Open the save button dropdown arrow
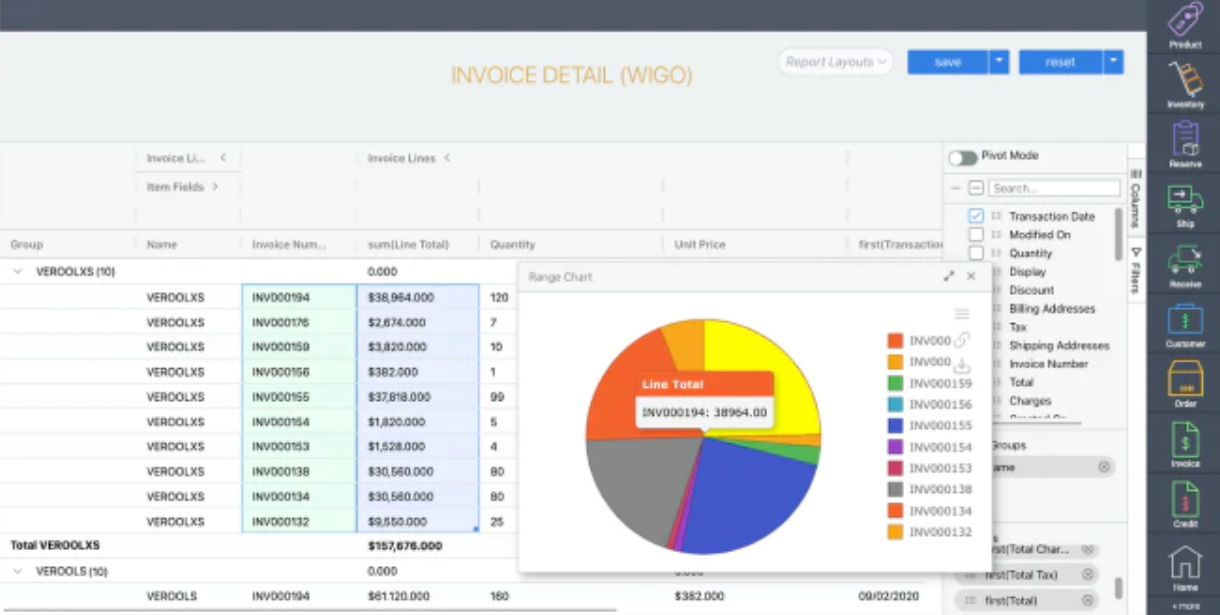This screenshot has height=615, width=1220. pyautogui.click(x=999, y=62)
